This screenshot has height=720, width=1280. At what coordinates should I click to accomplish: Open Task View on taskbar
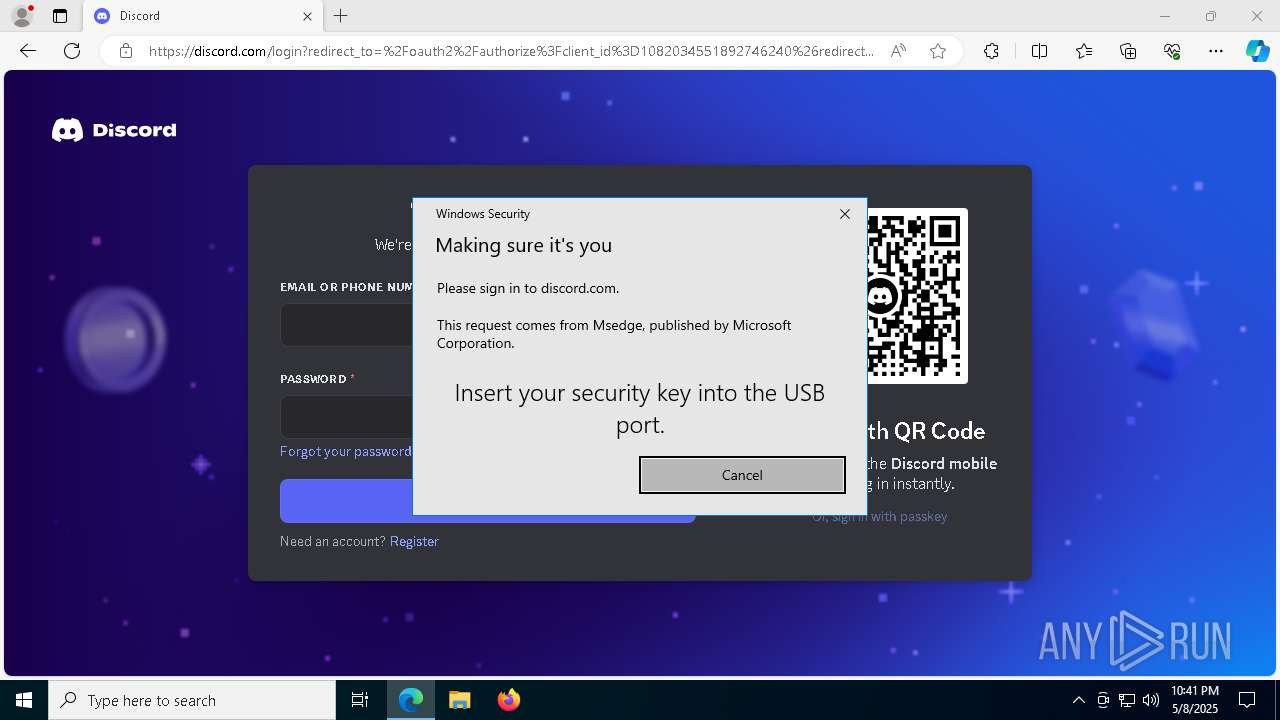[x=360, y=700]
